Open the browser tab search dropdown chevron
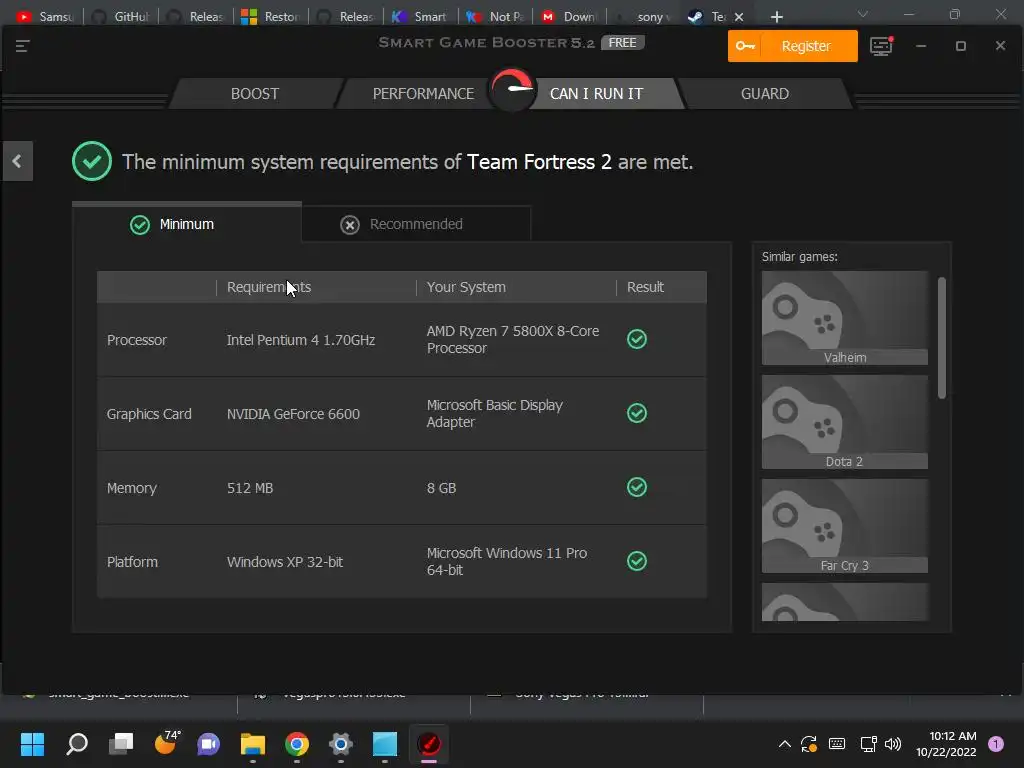This screenshot has width=1024, height=768. pyautogui.click(x=863, y=14)
